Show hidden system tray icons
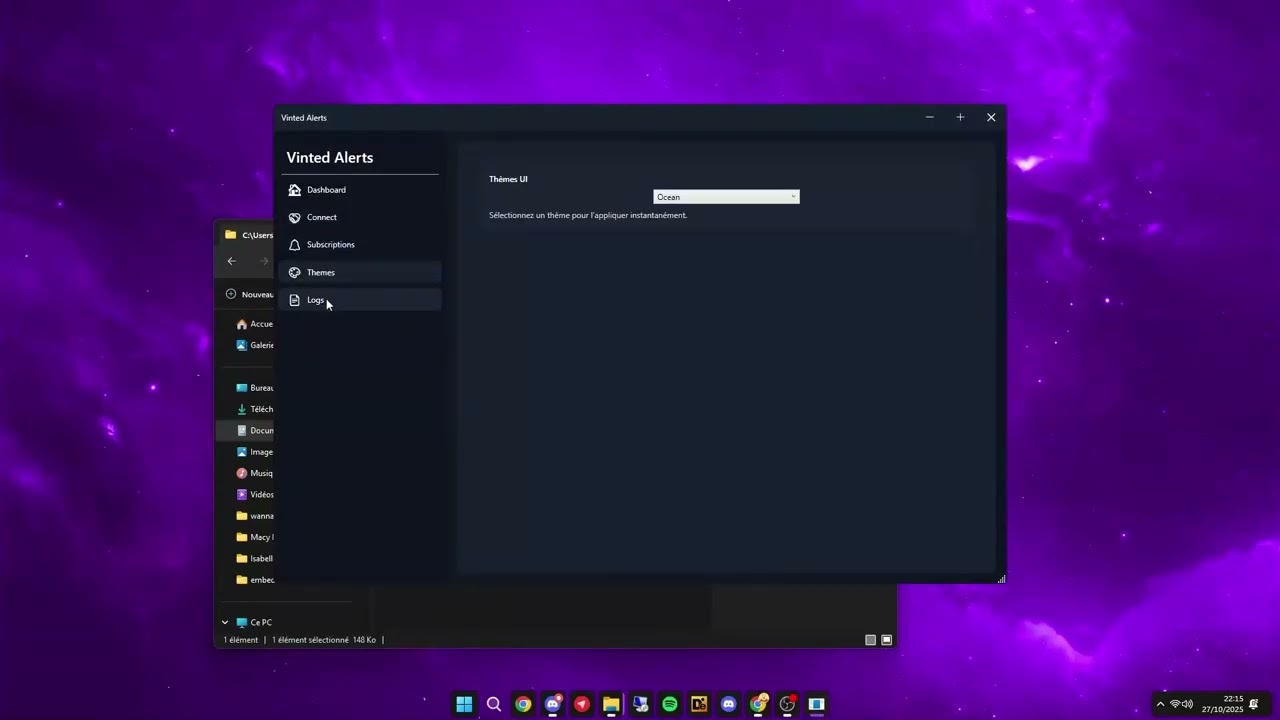This screenshot has width=1280, height=720. (x=1160, y=704)
